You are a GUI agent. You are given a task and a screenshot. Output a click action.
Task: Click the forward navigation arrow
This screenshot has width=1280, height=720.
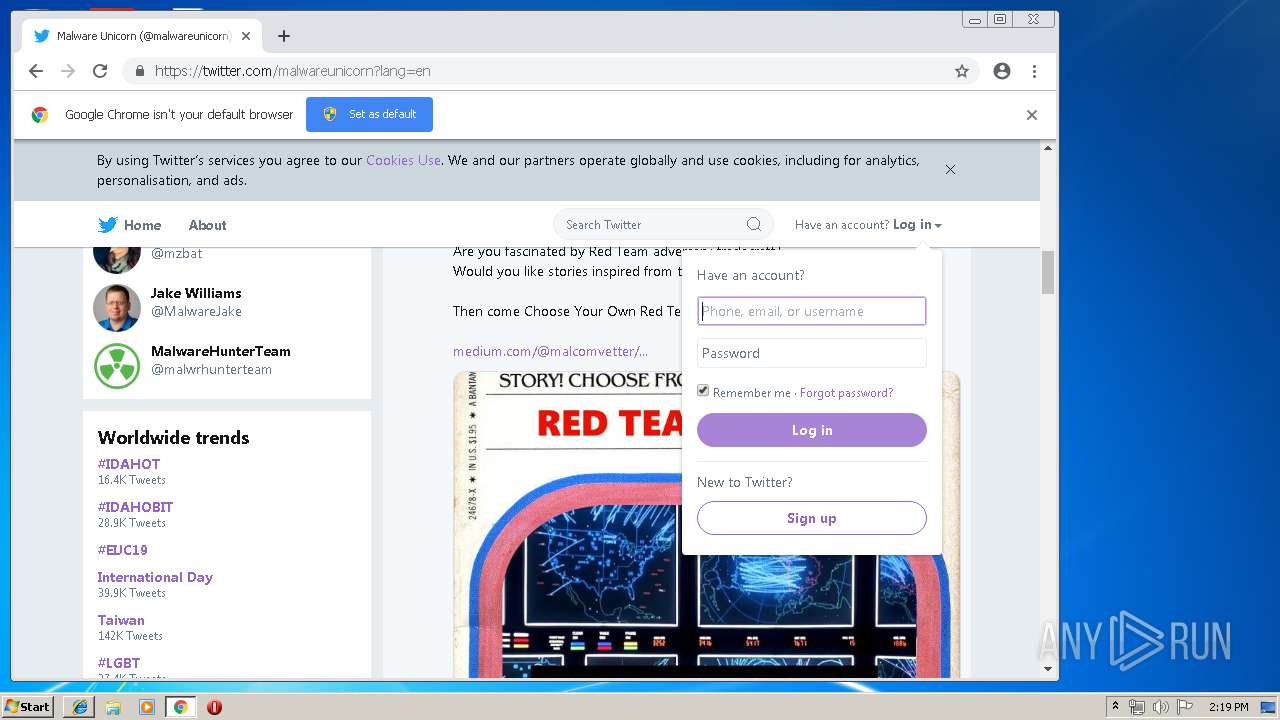(x=68, y=71)
